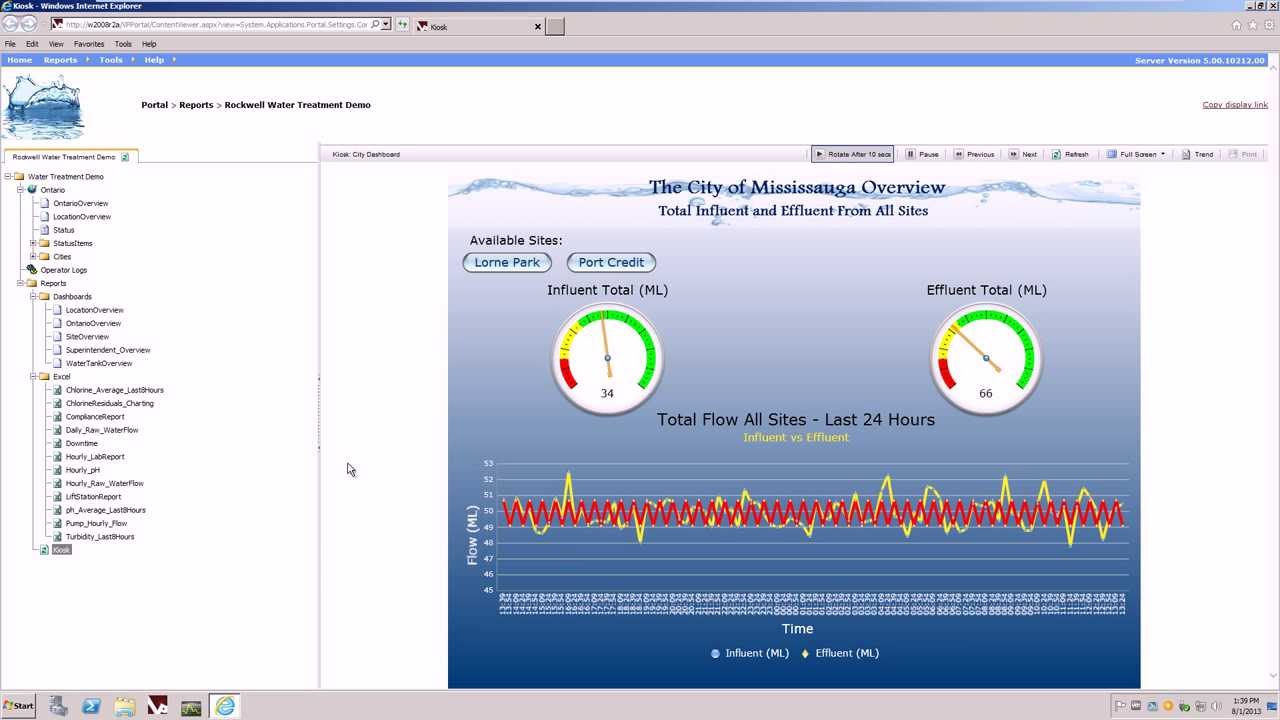This screenshot has width=1280, height=720.
Task: Toggle Influent (ML) legend entry
Action: [749, 653]
